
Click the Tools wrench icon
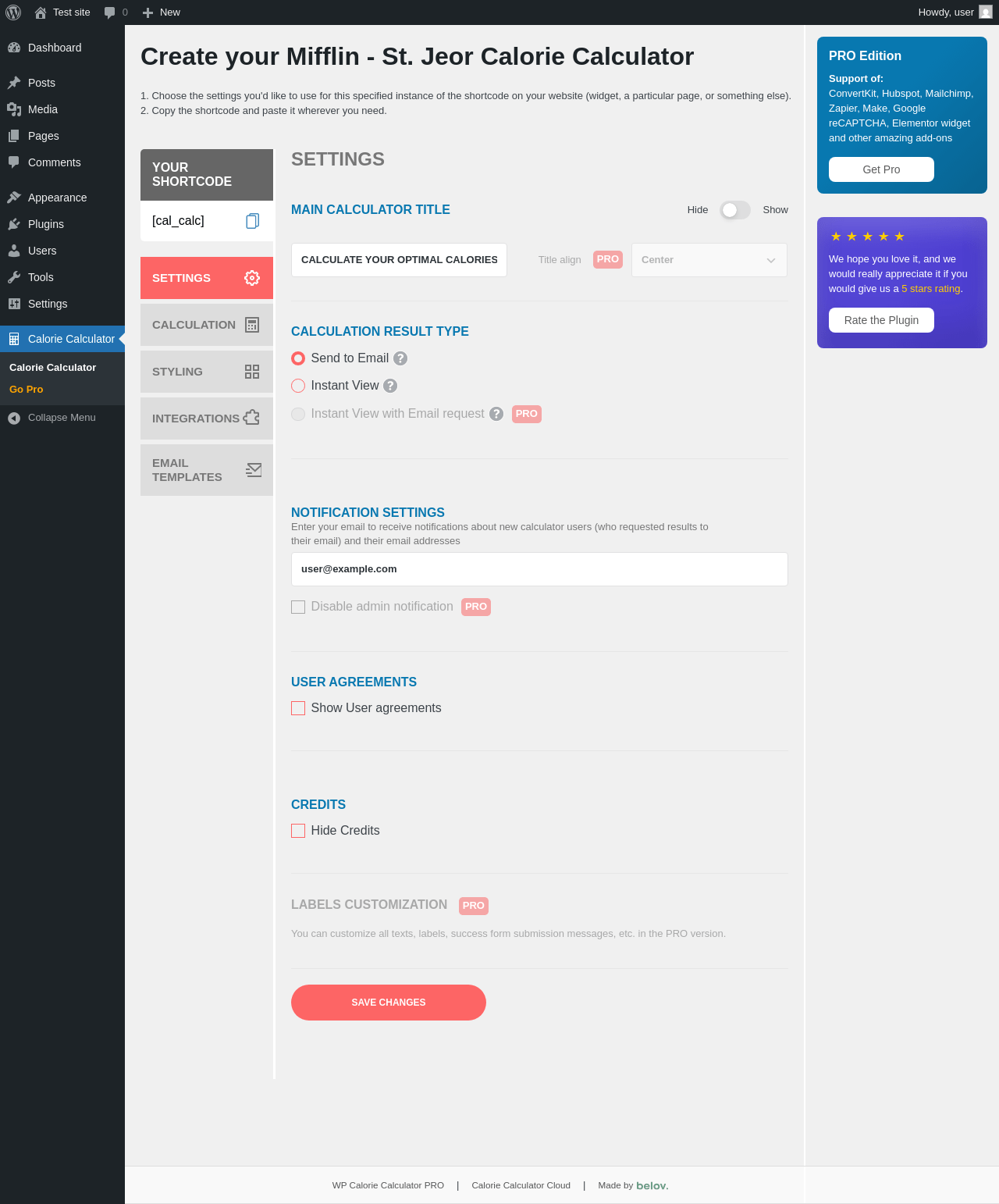[x=14, y=277]
